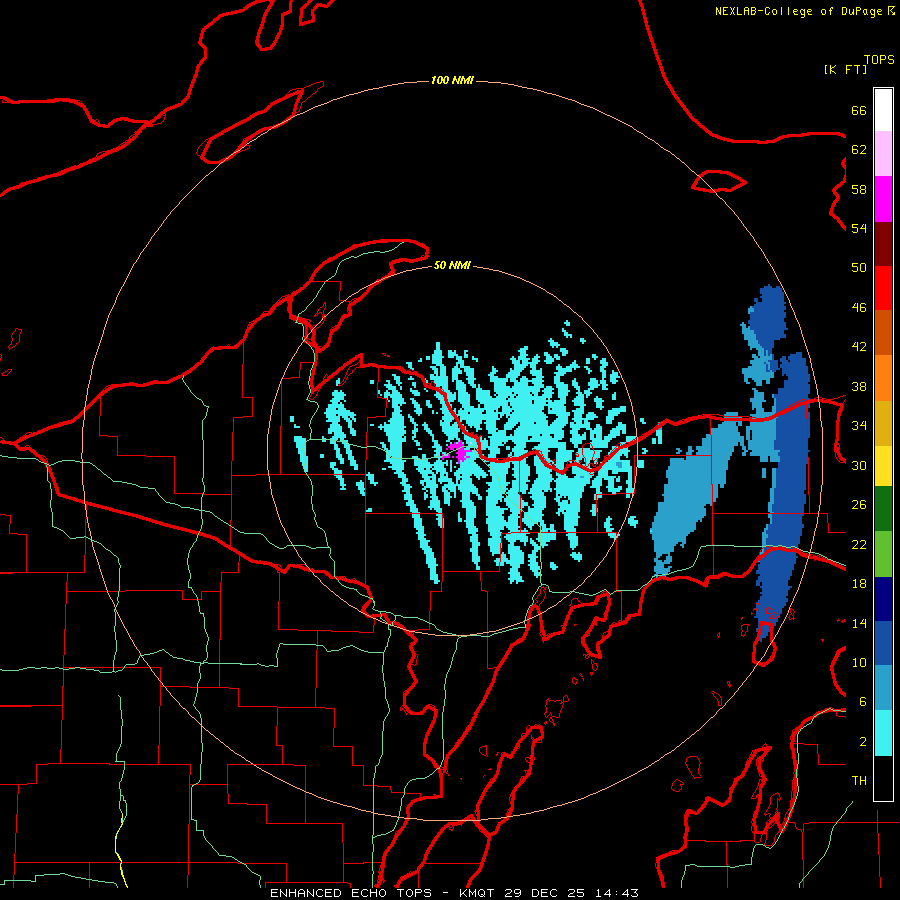
Task: Click the 10 legend value
Action: point(859,662)
